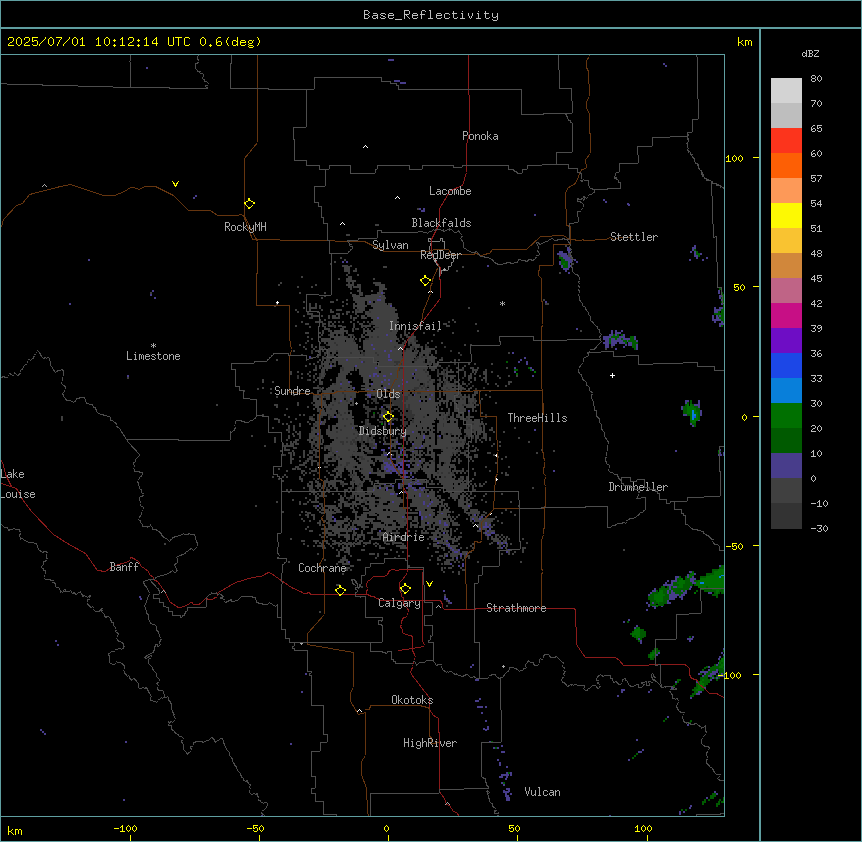Pick the bright yellow 51-54 dBZ swatch
The height and width of the screenshot is (842, 862).
click(x=786, y=215)
